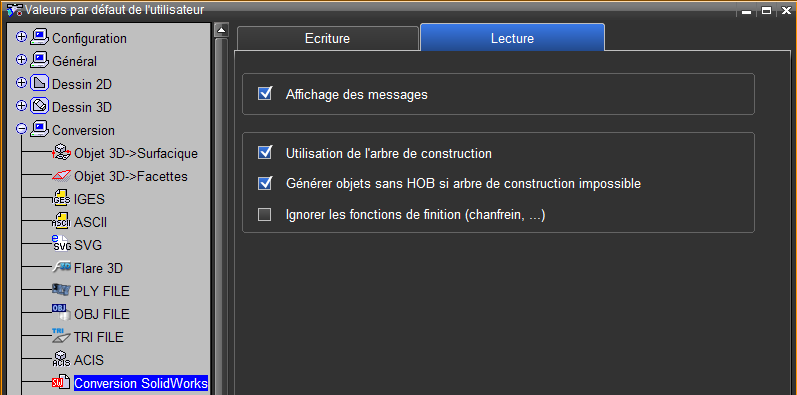Viewport: 797px width, 395px height.
Task: Uncheck Affichage des messages
Action: (x=265, y=94)
